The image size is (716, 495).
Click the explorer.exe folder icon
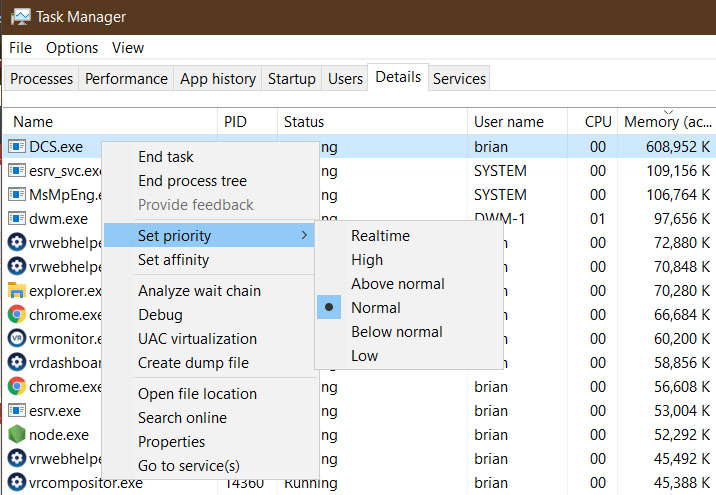17,291
